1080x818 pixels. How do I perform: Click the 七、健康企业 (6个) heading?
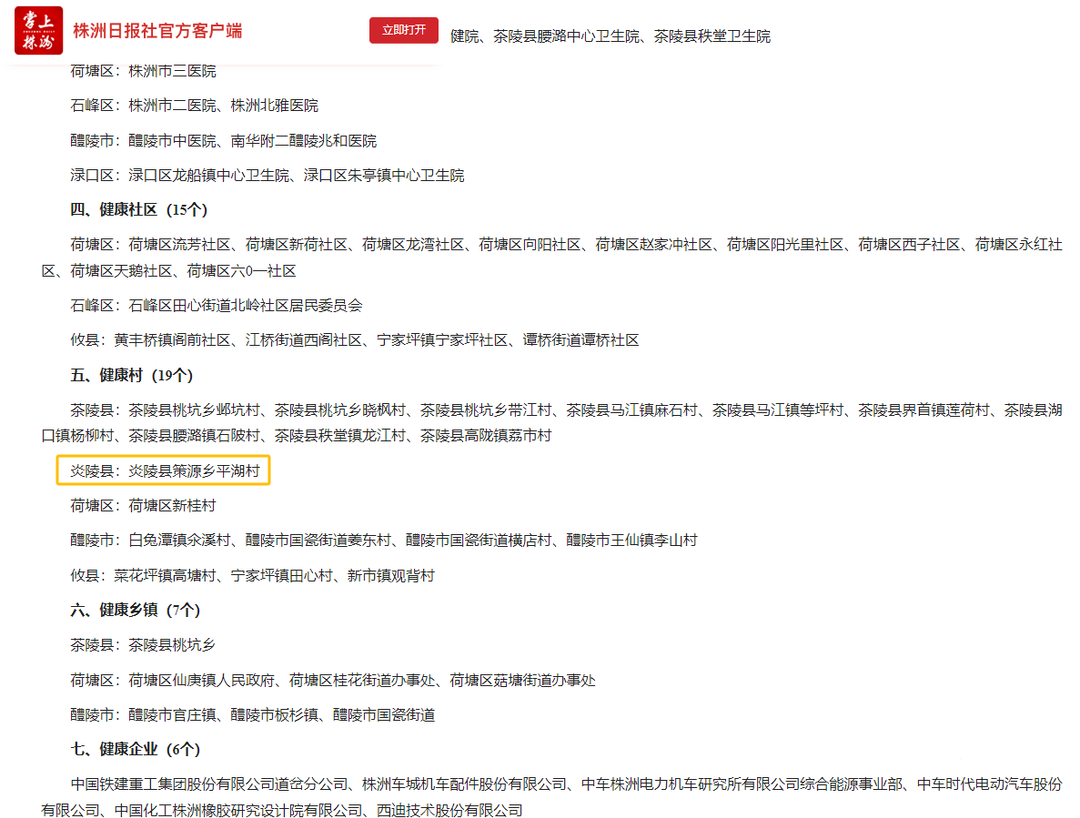click(x=135, y=749)
